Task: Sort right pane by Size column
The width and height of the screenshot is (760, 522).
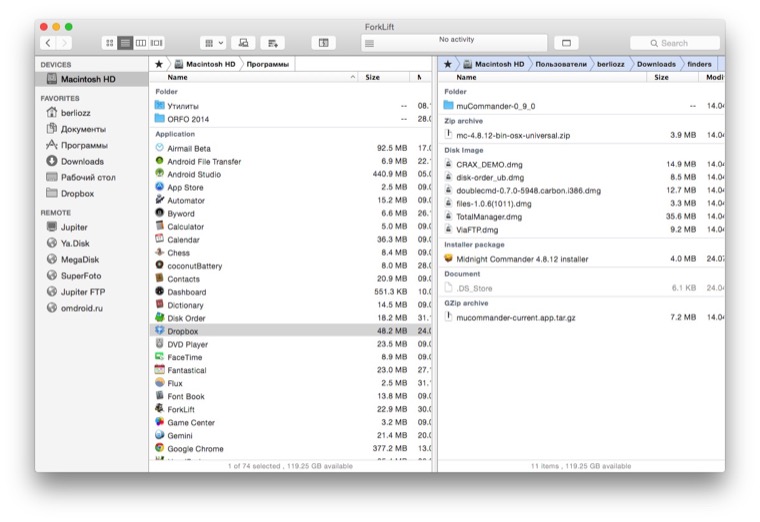Action: pos(673,77)
